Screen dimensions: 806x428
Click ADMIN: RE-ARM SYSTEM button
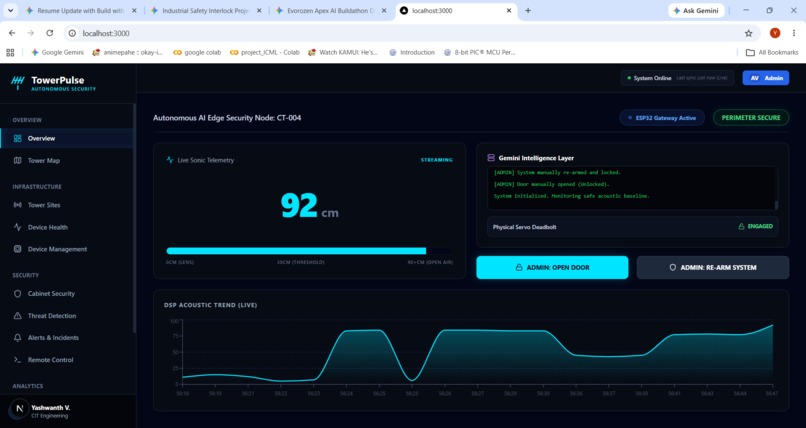712,268
